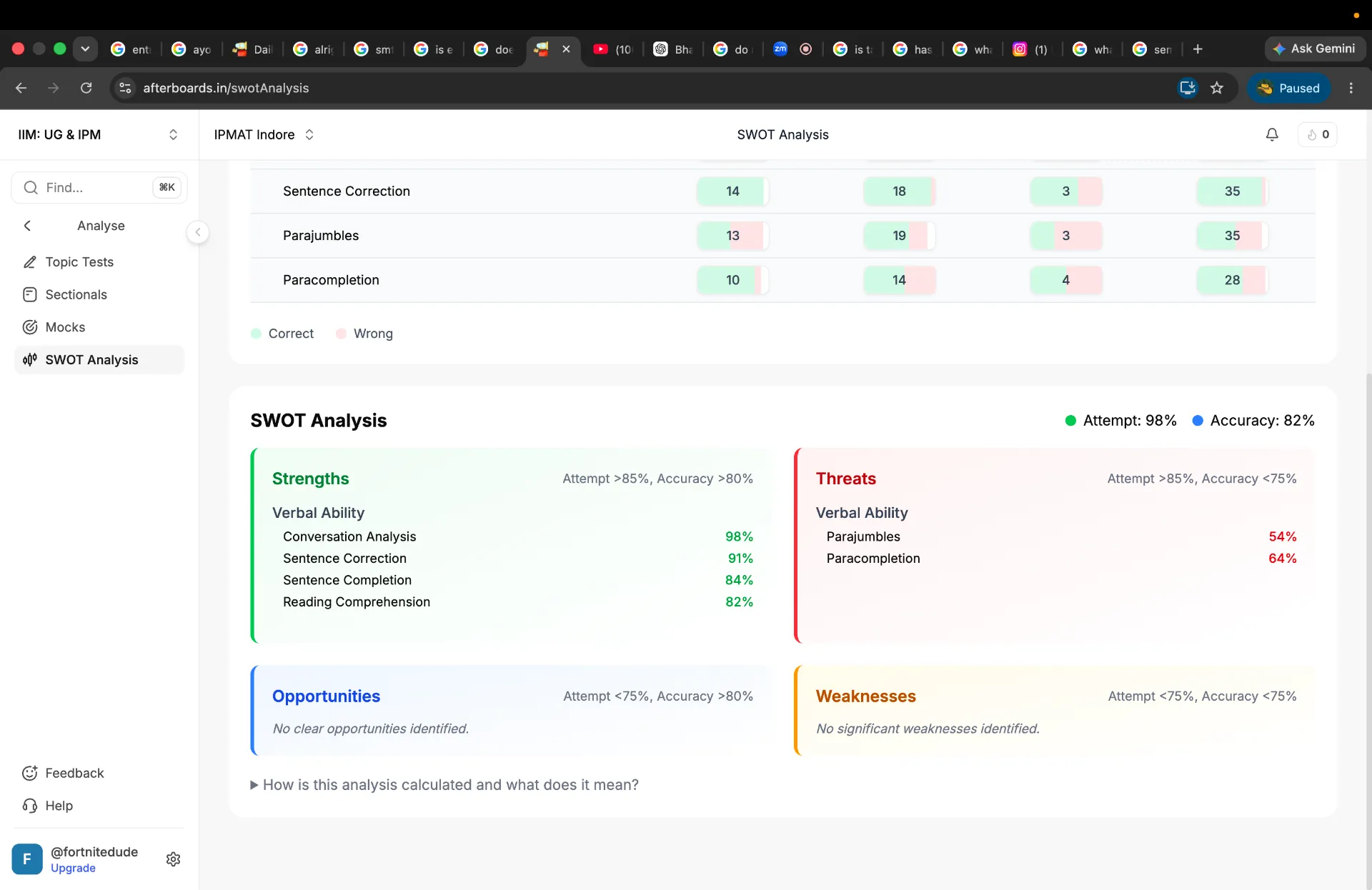Open Help in sidebar
The height and width of the screenshot is (890, 1372).
coord(59,806)
